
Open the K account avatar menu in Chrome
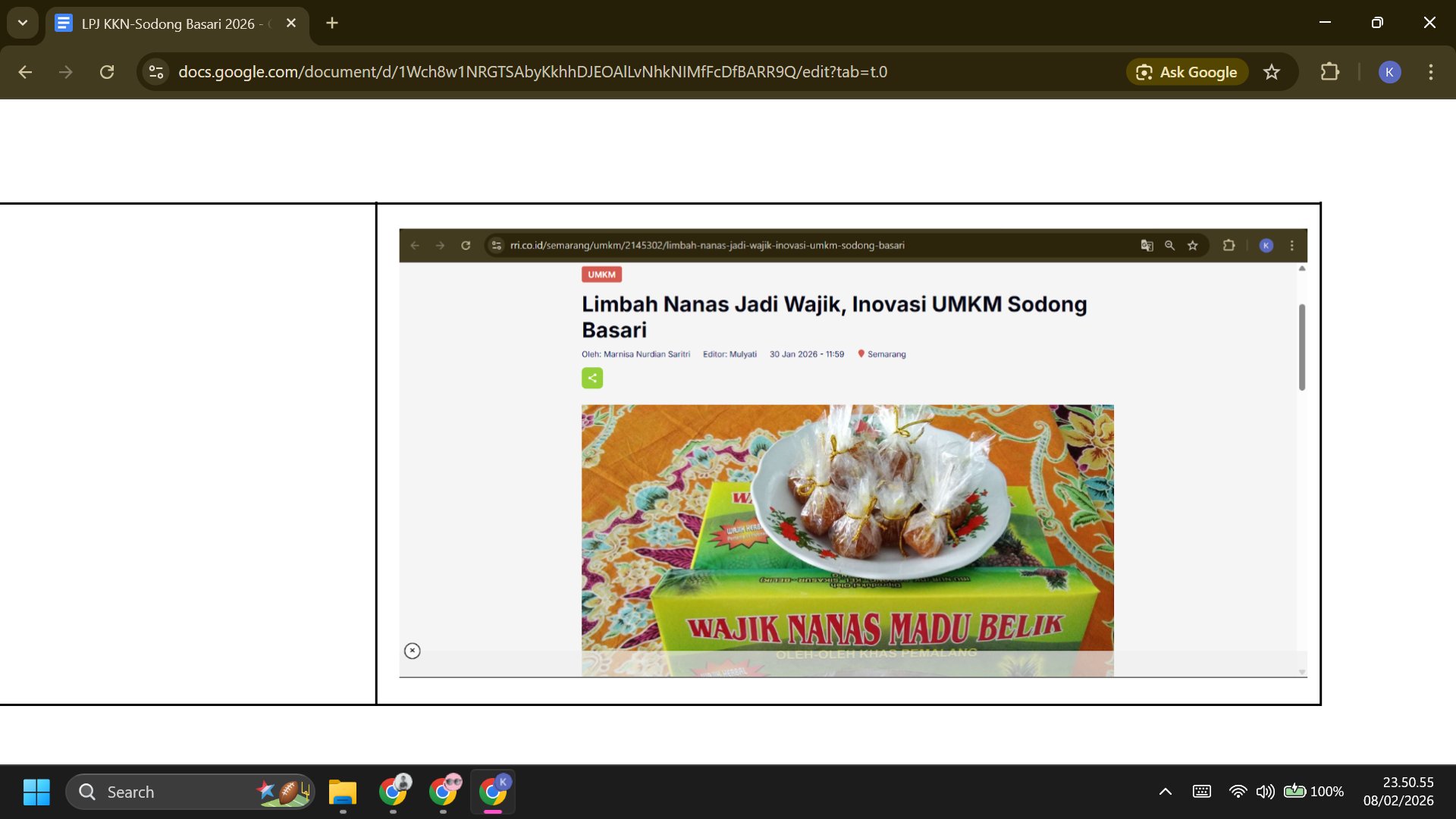(1390, 72)
